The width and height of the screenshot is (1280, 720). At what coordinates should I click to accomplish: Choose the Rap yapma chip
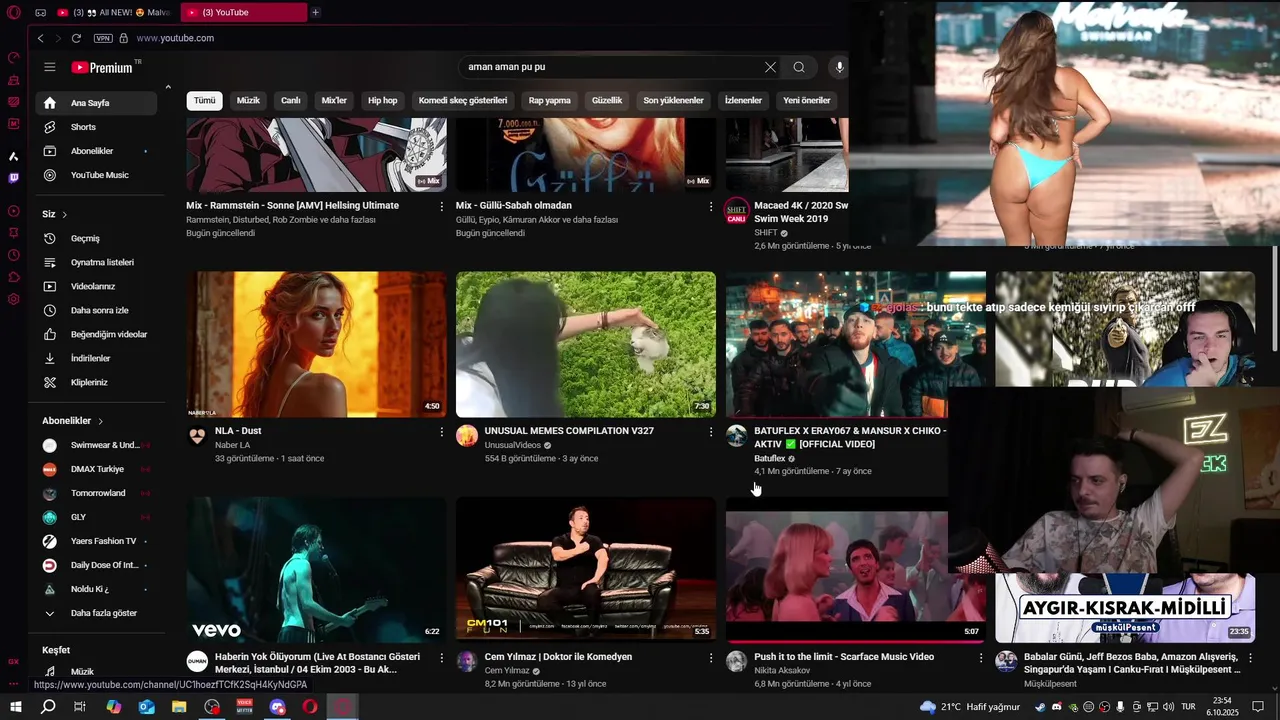coord(550,100)
